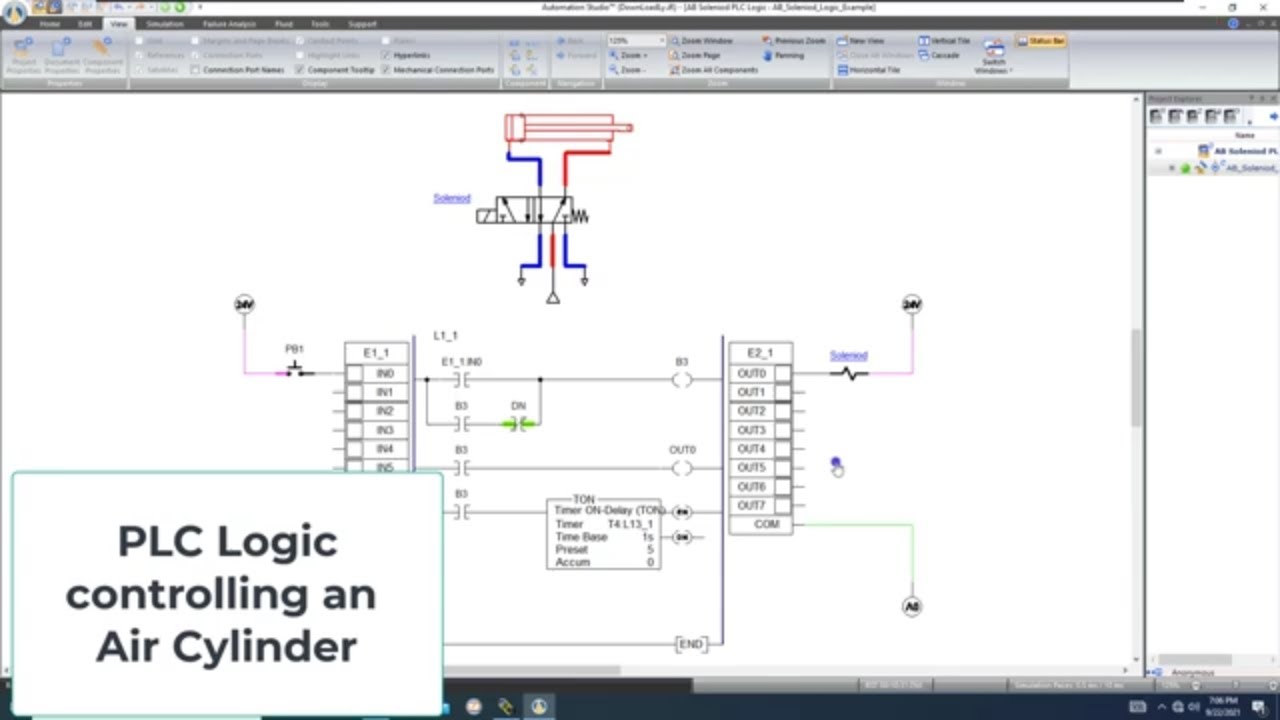
Task: Toggle the IN1 input box on E1_1
Action: coord(354,393)
